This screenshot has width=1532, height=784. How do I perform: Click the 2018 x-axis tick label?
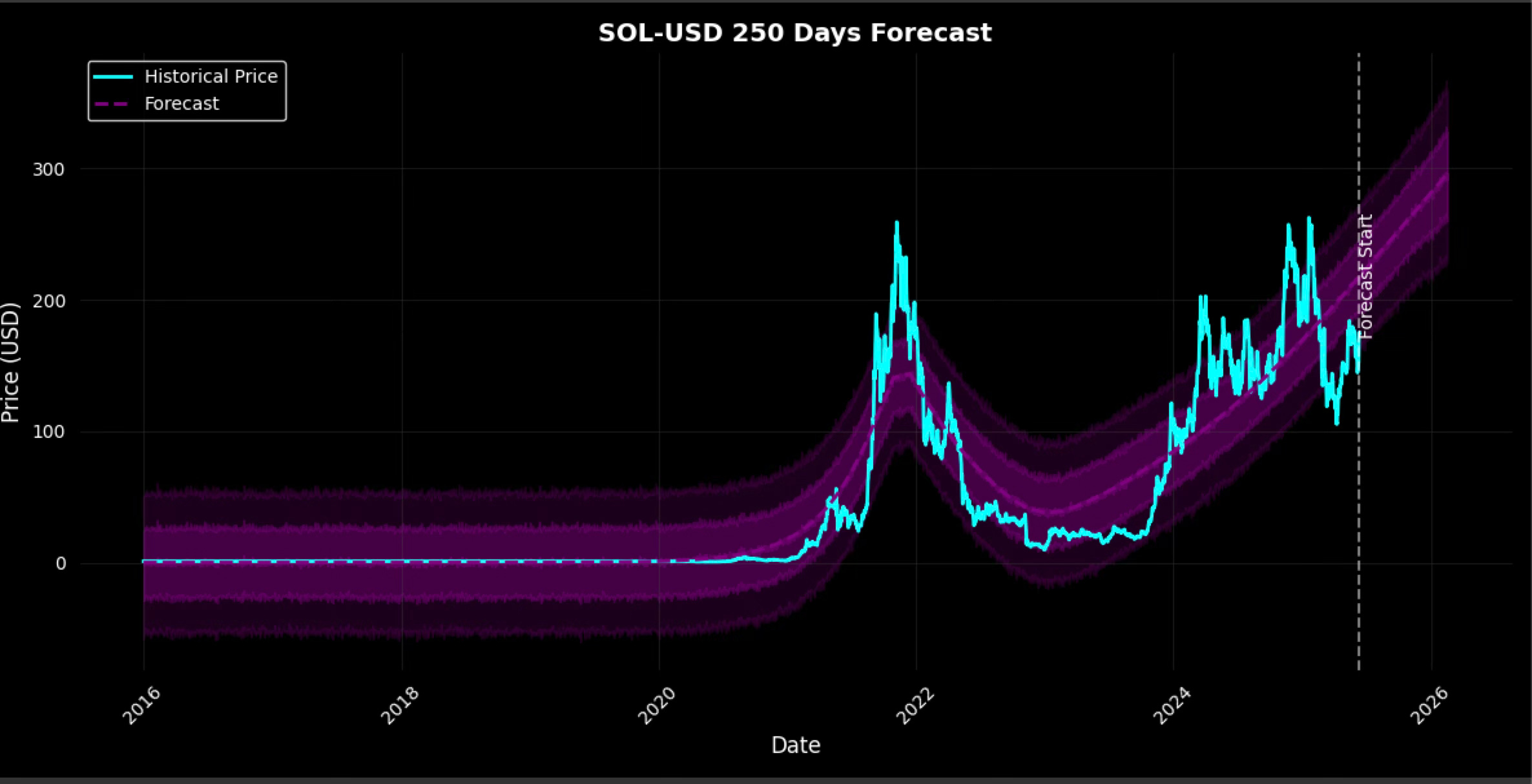pos(400,705)
